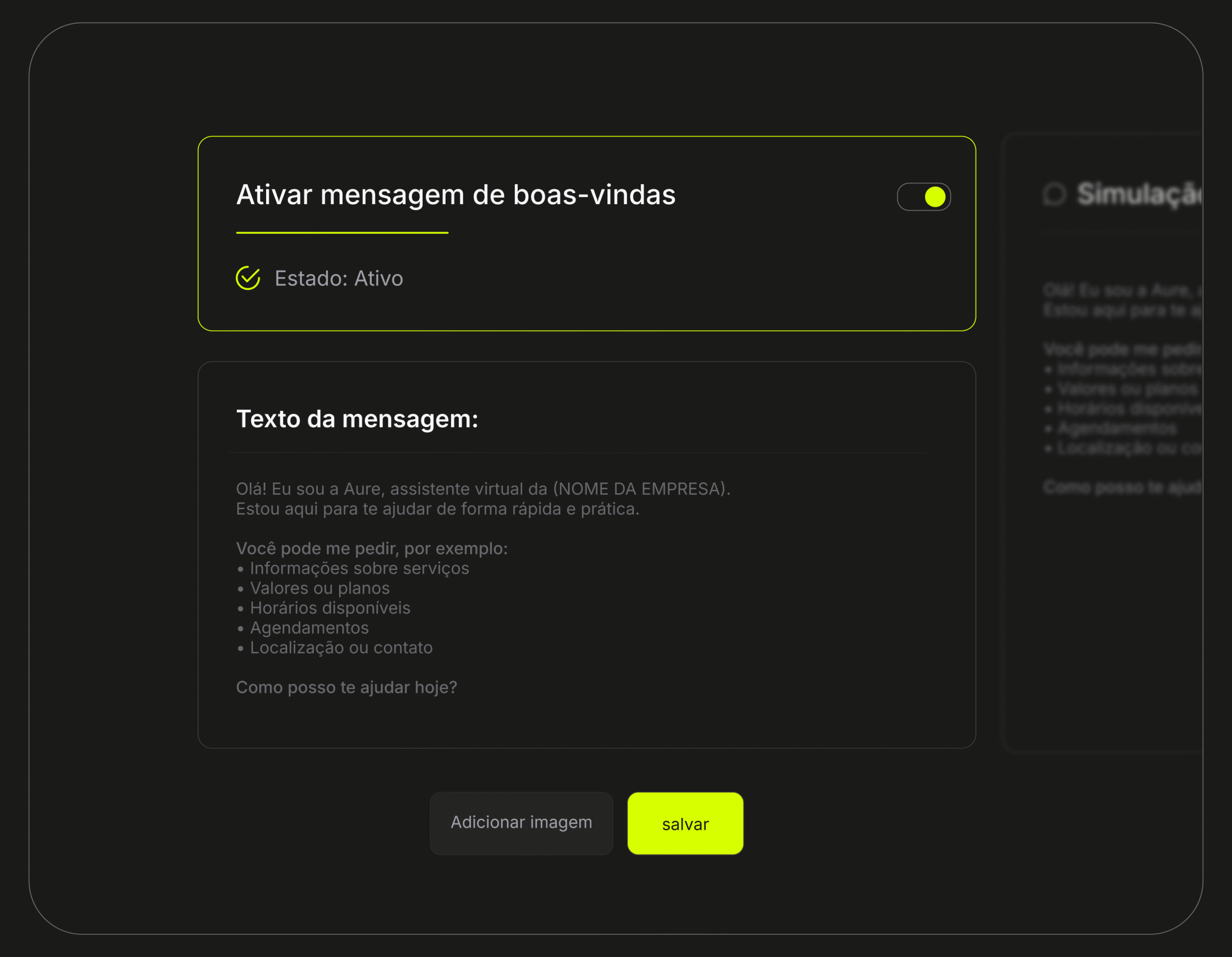Toggle the boas-vindas message switch
Screen dimensions: 1232x957
pyautogui.click(x=924, y=197)
